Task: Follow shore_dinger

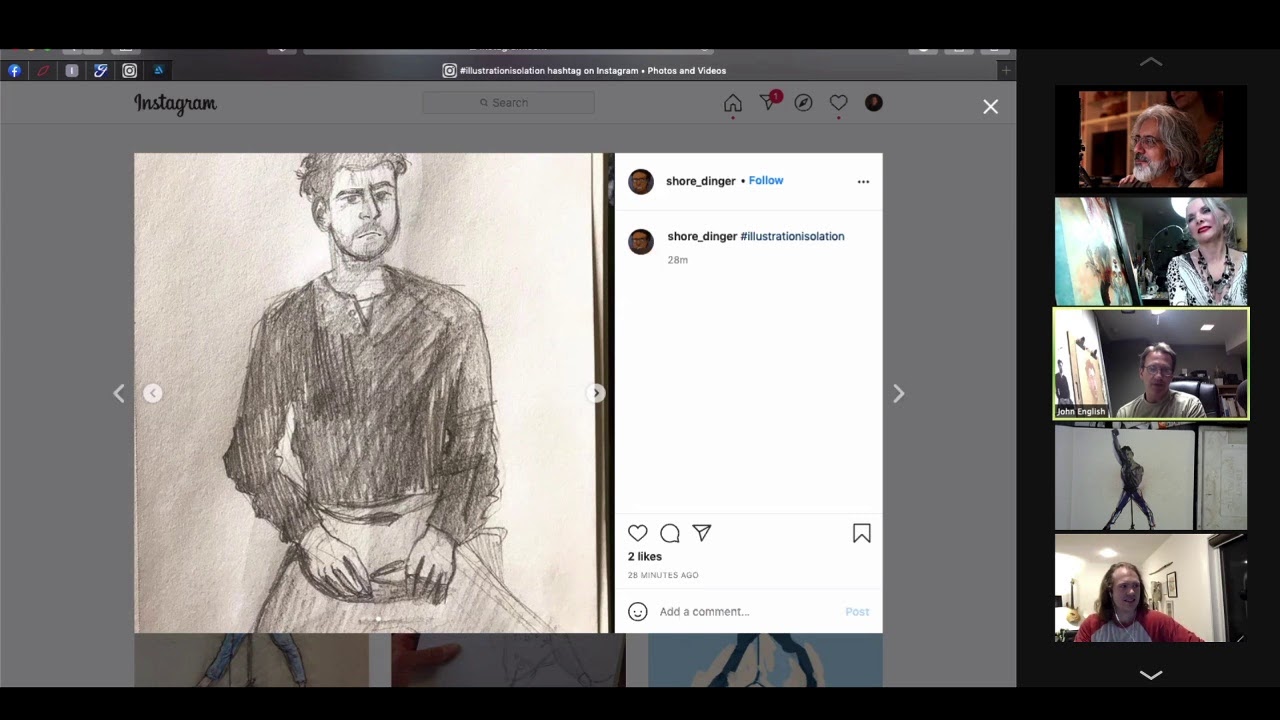Action: (766, 181)
